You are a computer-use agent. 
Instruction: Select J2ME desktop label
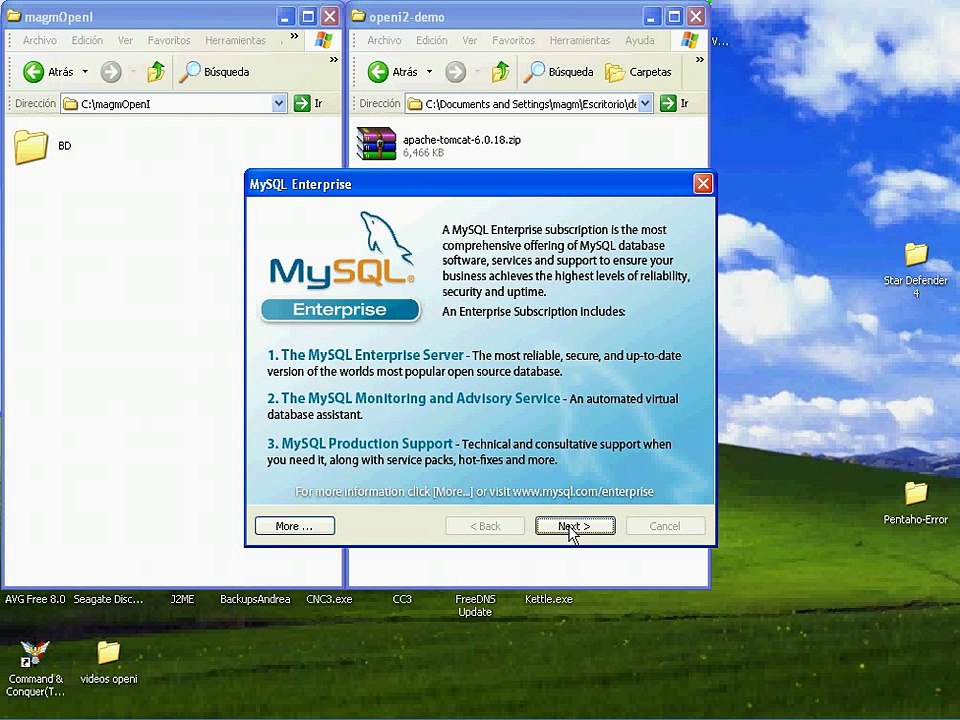182,599
